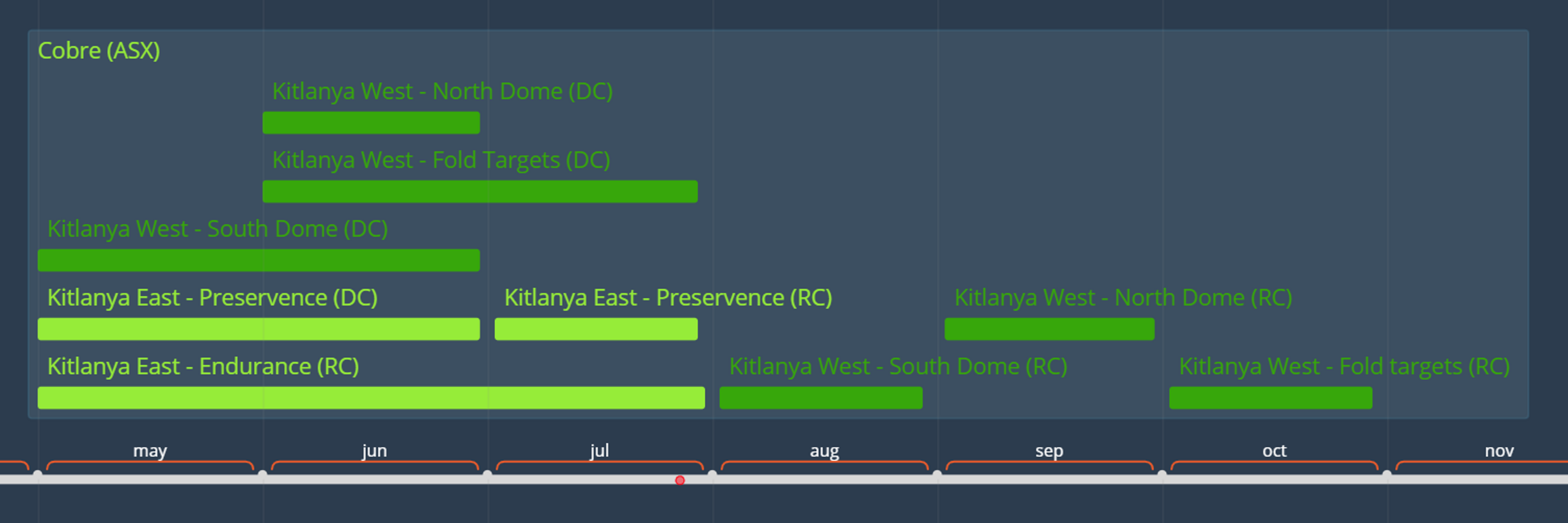The width and height of the screenshot is (1568, 523).
Task: Click the jul month label
Action: pos(599,450)
